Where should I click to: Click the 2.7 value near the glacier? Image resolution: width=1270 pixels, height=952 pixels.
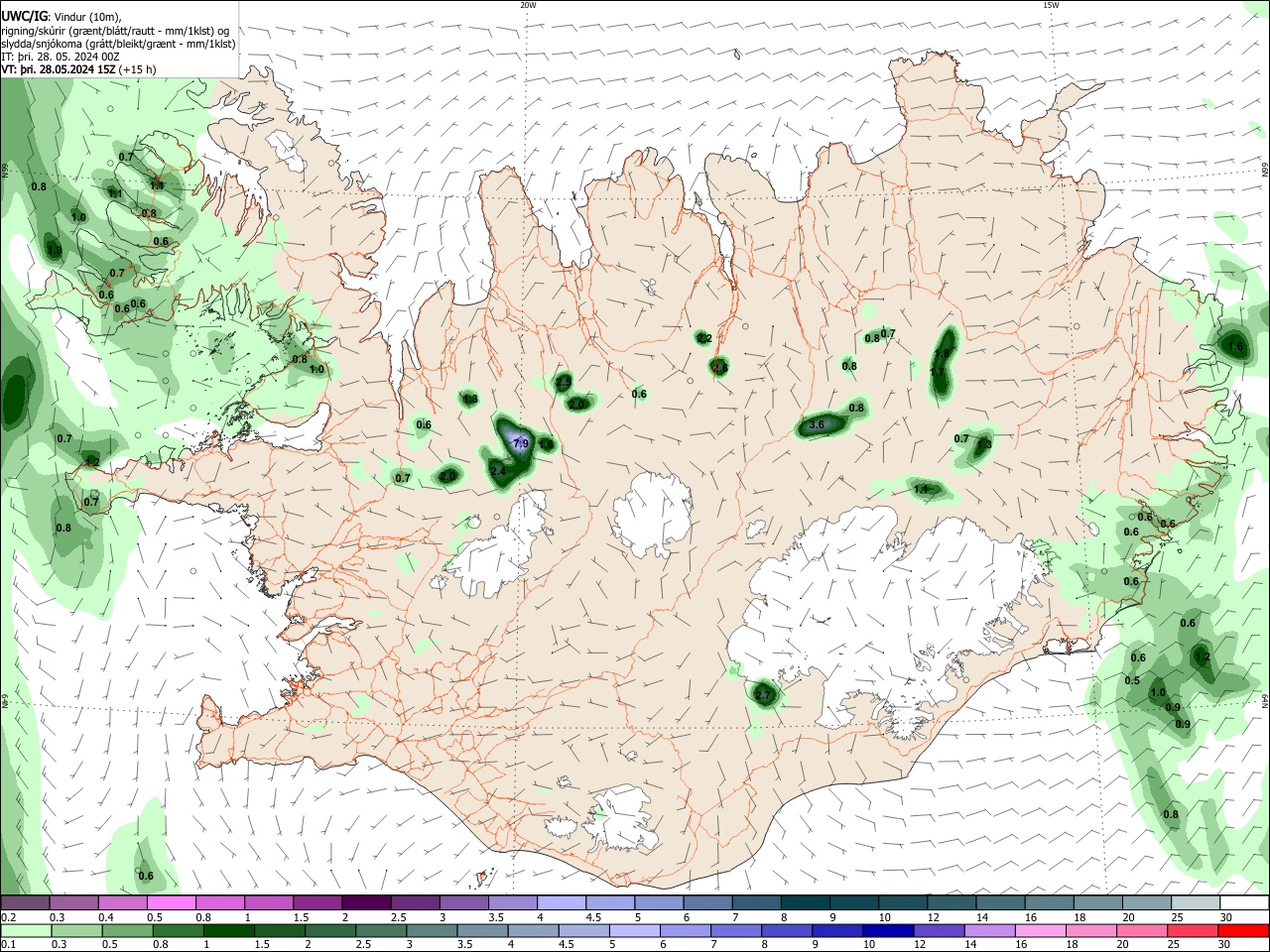click(763, 696)
